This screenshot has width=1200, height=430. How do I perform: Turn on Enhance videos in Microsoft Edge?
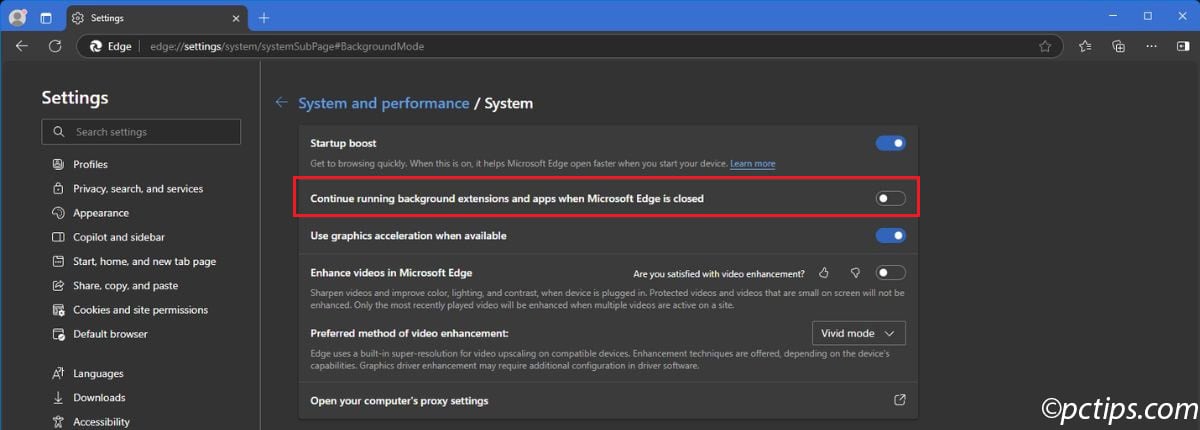coord(891,273)
